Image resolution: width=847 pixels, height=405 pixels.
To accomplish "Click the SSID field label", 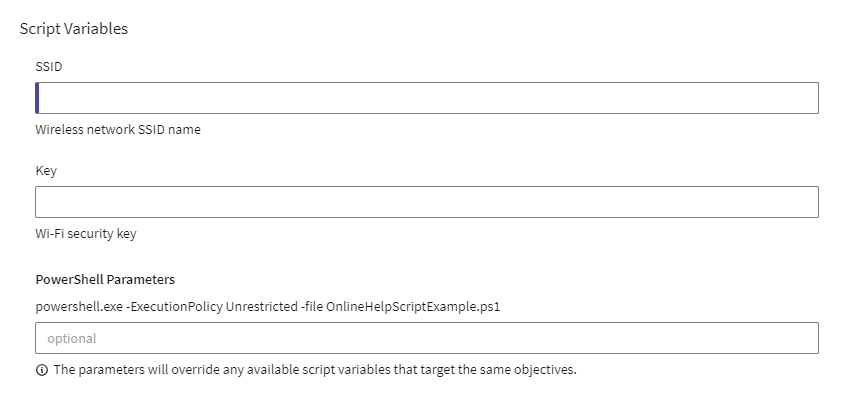I will point(49,66).
